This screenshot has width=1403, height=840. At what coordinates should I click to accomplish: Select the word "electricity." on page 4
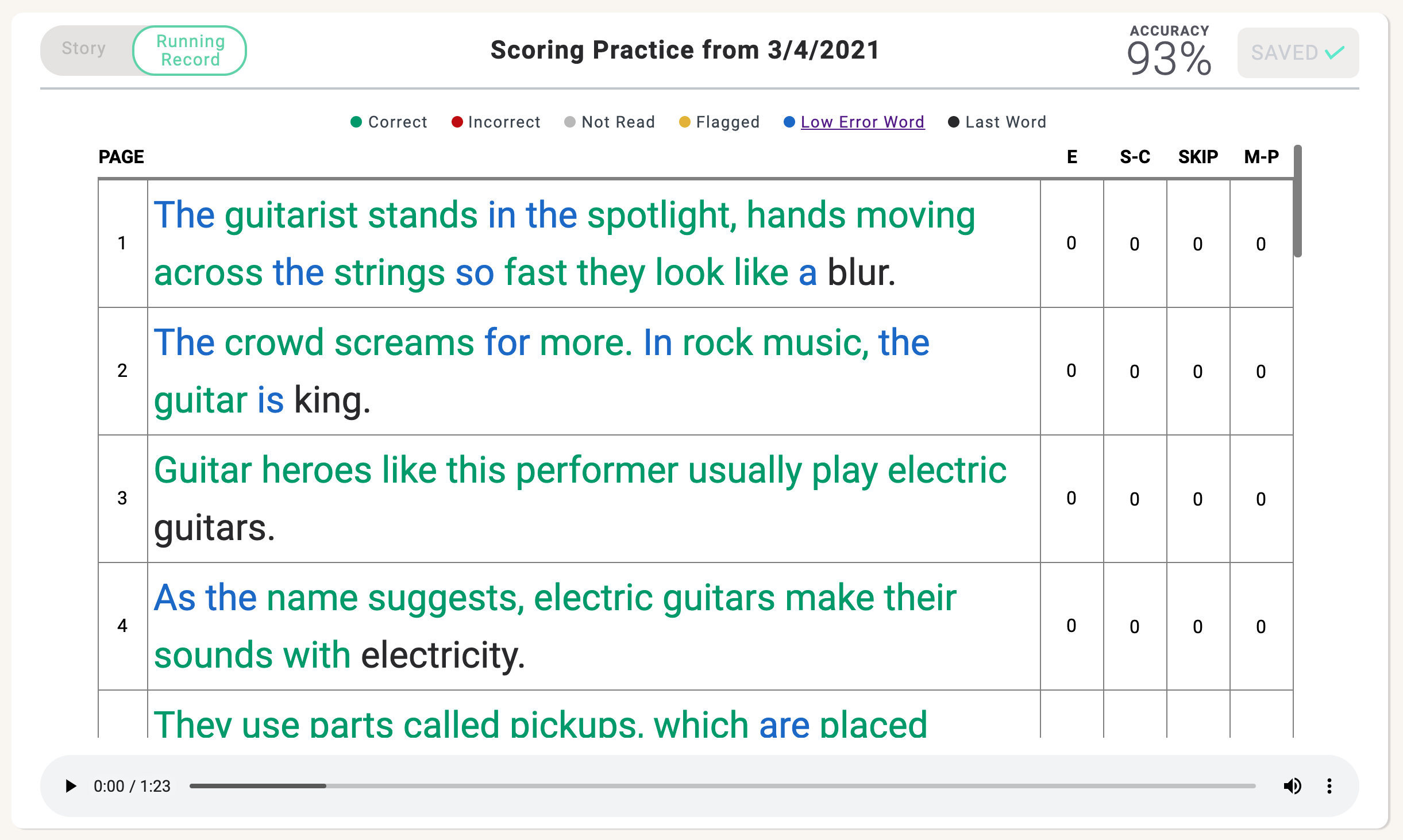[443, 655]
